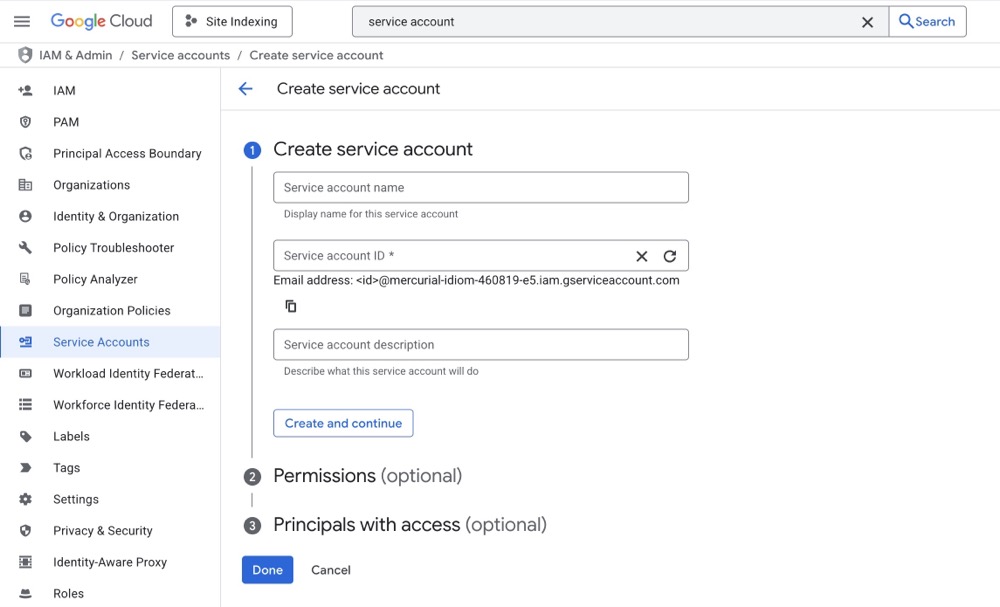Click the Principal Access Boundary icon

pyautogui.click(x=26, y=153)
